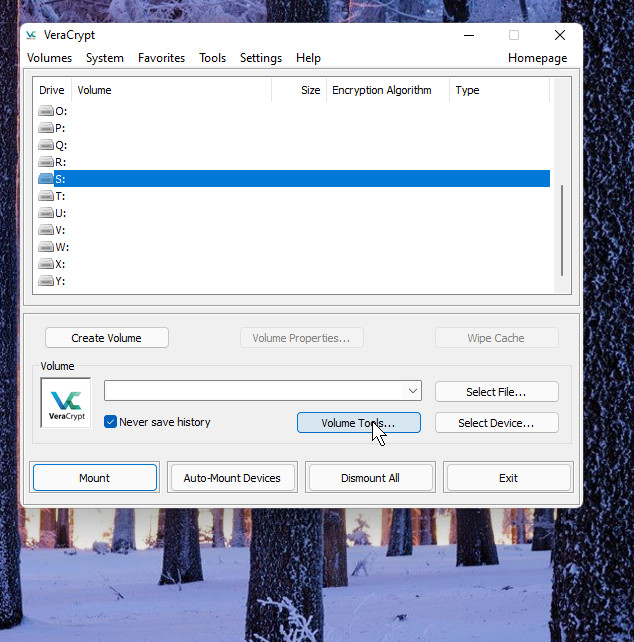
Task: Select the "Y:" drive letter text
Action: point(60,281)
